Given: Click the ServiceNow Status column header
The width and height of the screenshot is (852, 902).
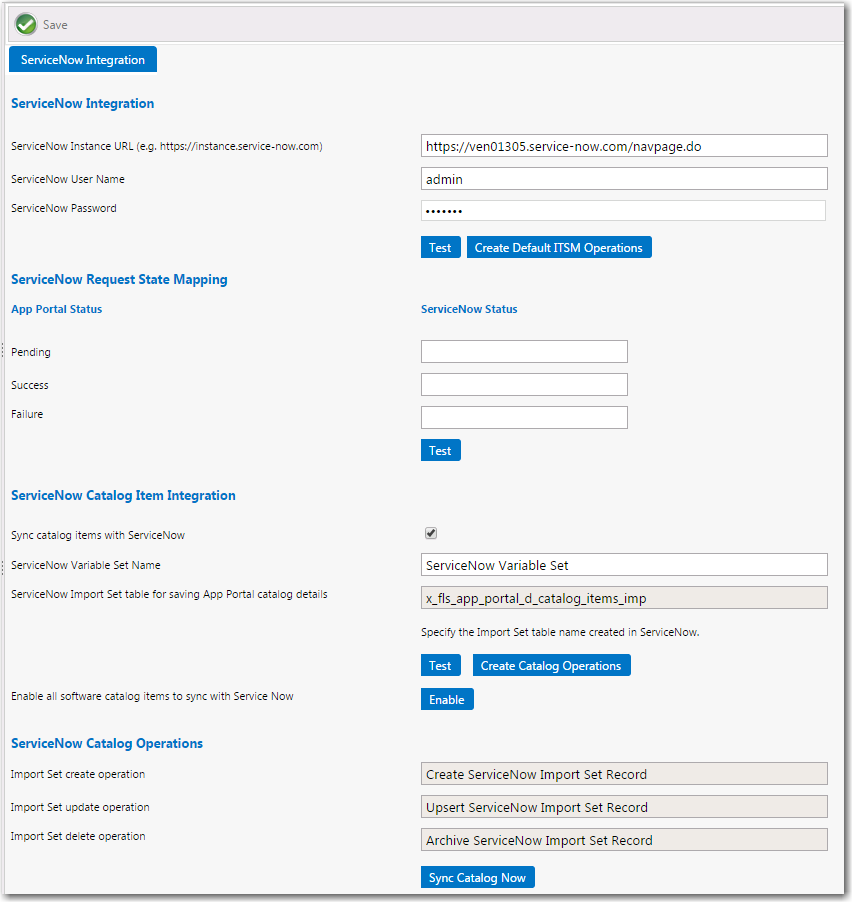Looking at the screenshot, I should (x=469, y=309).
